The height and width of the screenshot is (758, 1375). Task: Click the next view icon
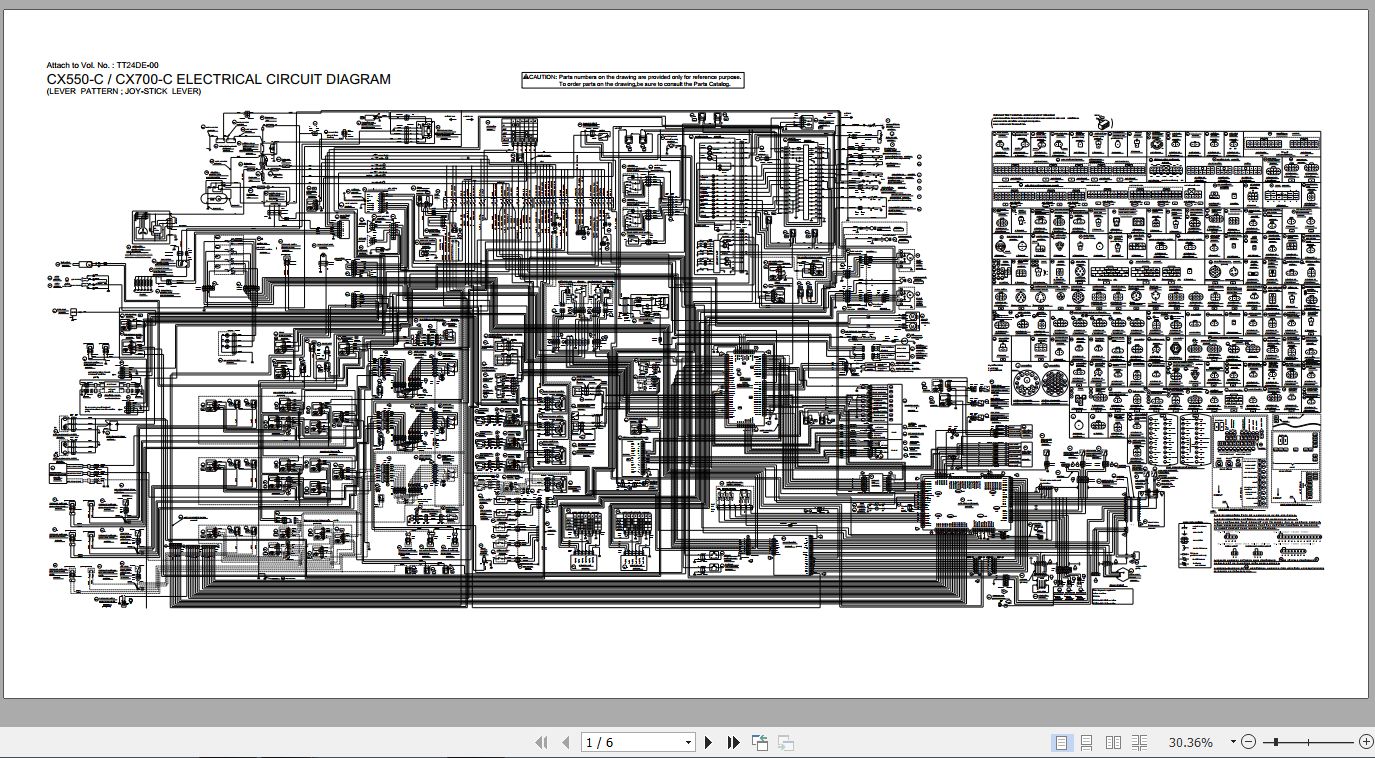coord(786,742)
